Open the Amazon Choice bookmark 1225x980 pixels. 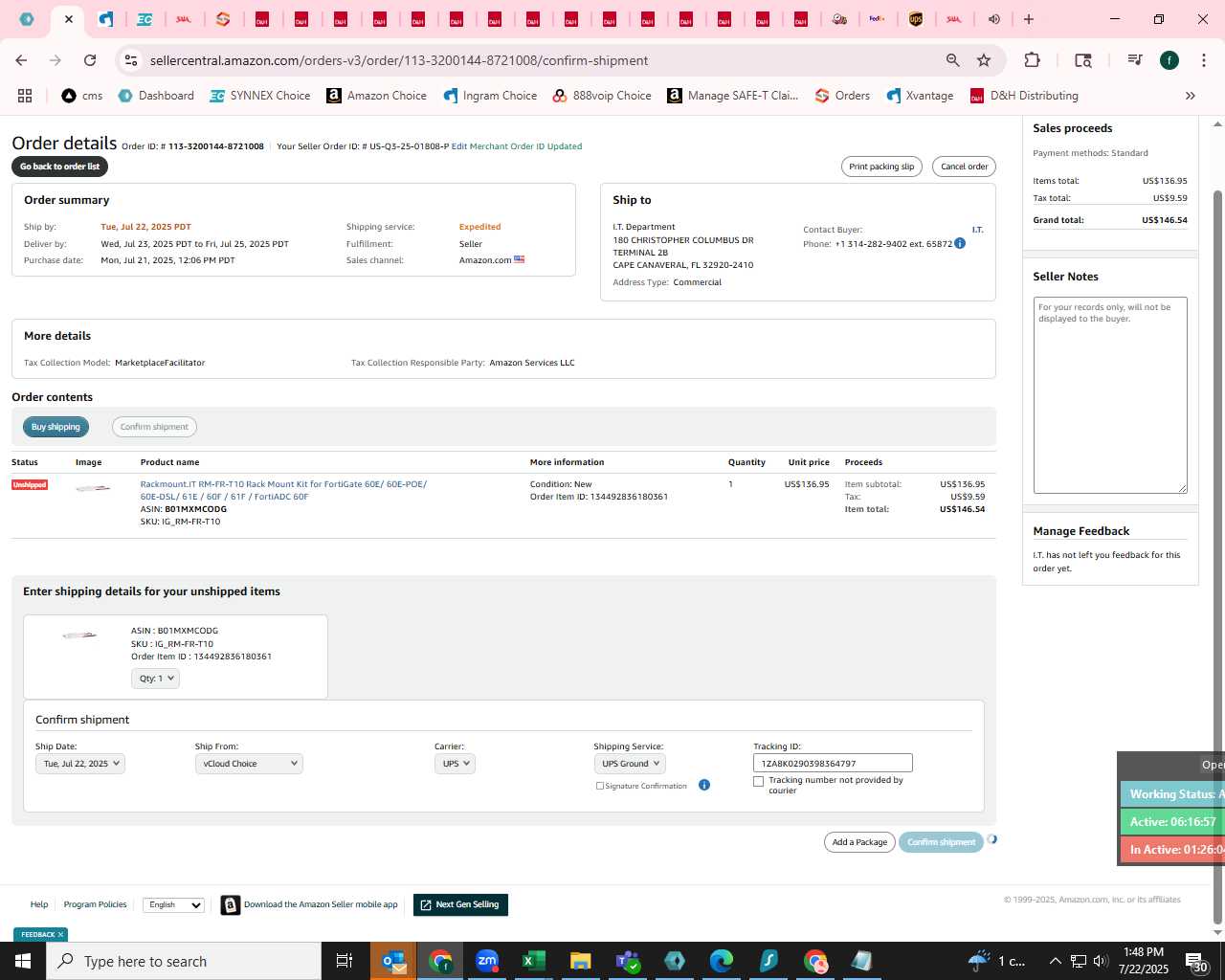click(376, 96)
